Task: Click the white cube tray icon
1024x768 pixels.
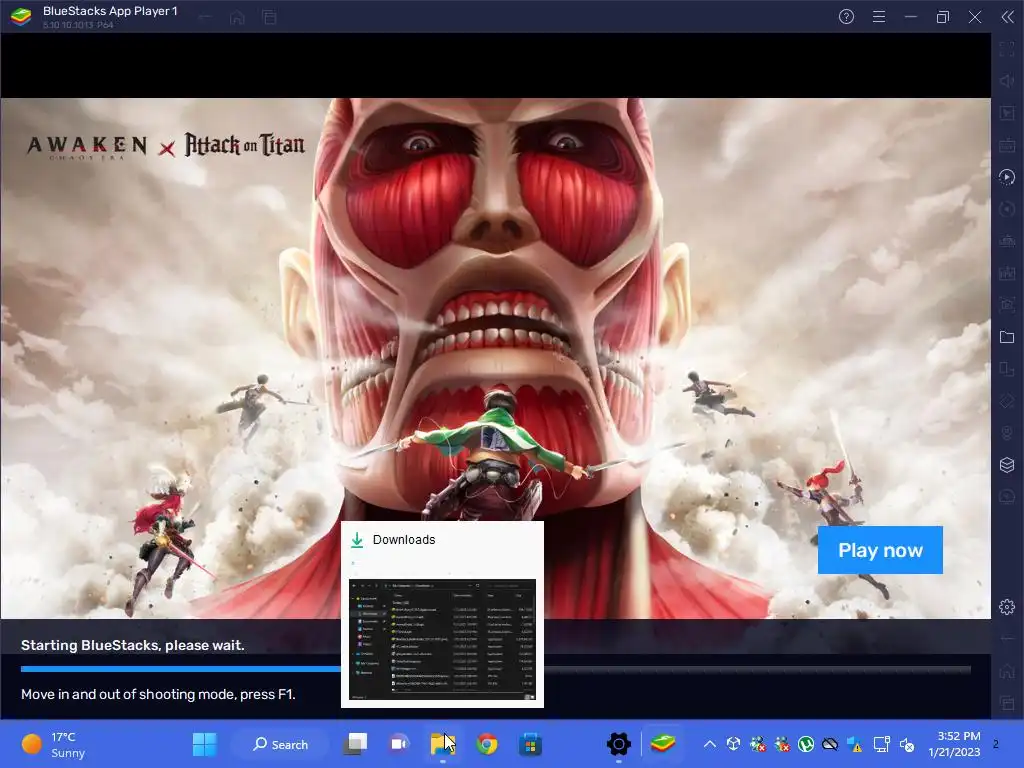Action: [x=733, y=744]
